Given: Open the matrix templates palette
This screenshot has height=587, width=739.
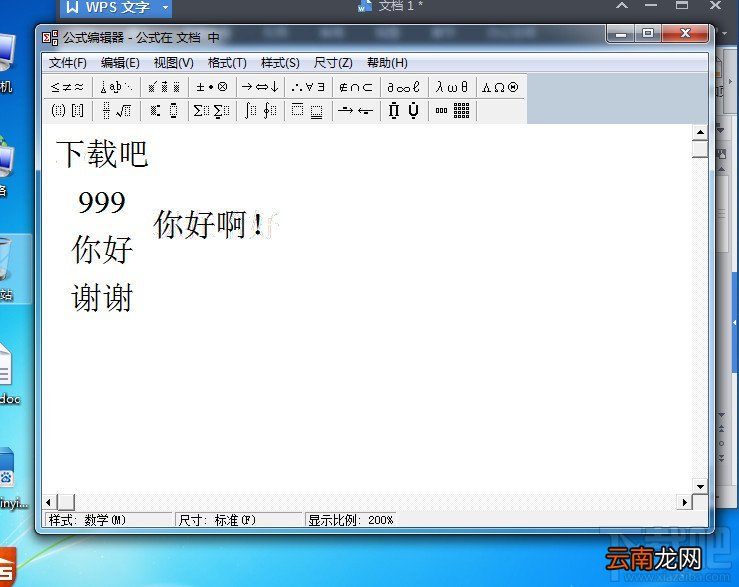Looking at the screenshot, I should (x=452, y=111).
